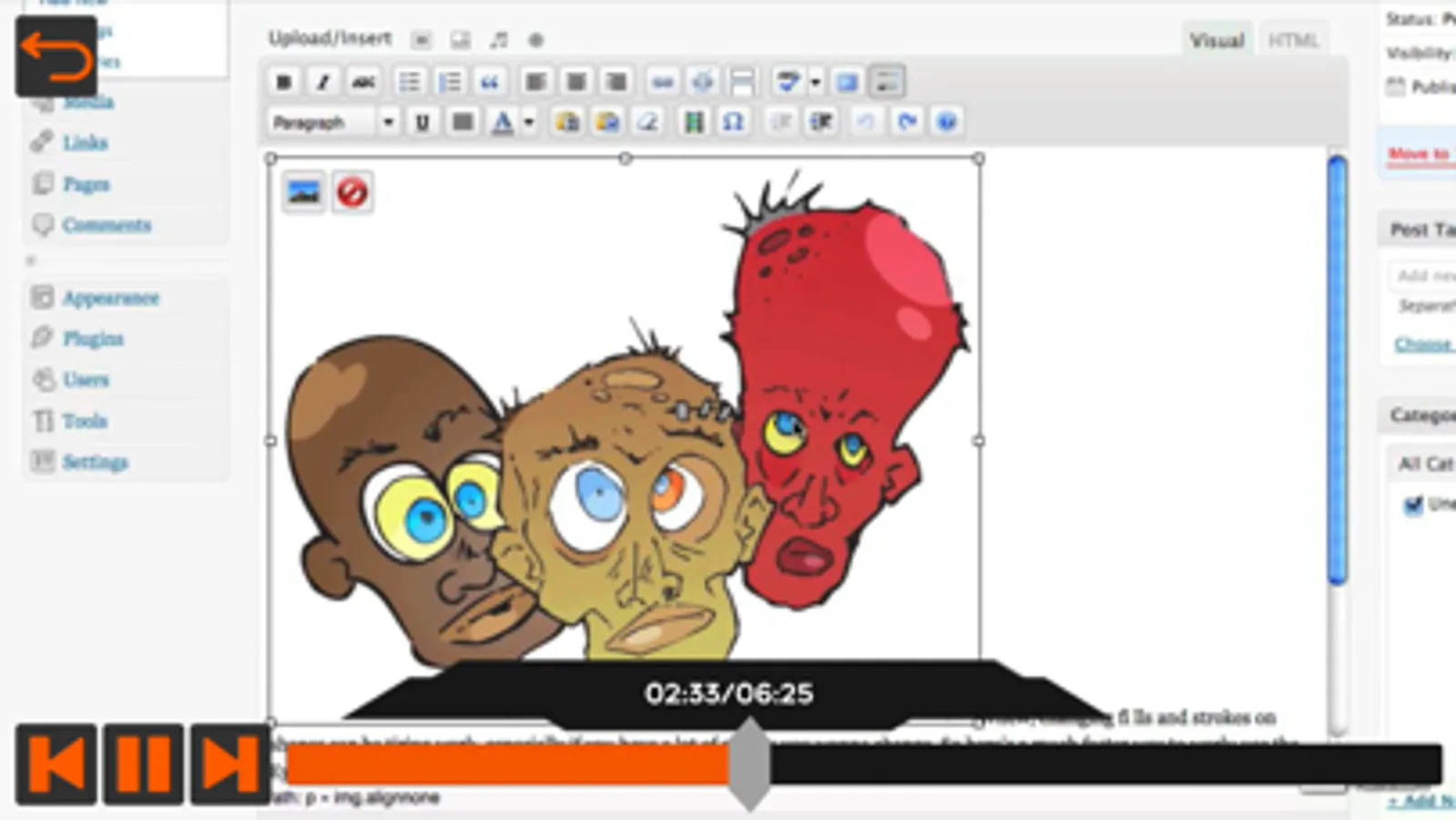Open the Paragraph format dropdown
This screenshot has width=1456, height=820.
pyautogui.click(x=333, y=122)
